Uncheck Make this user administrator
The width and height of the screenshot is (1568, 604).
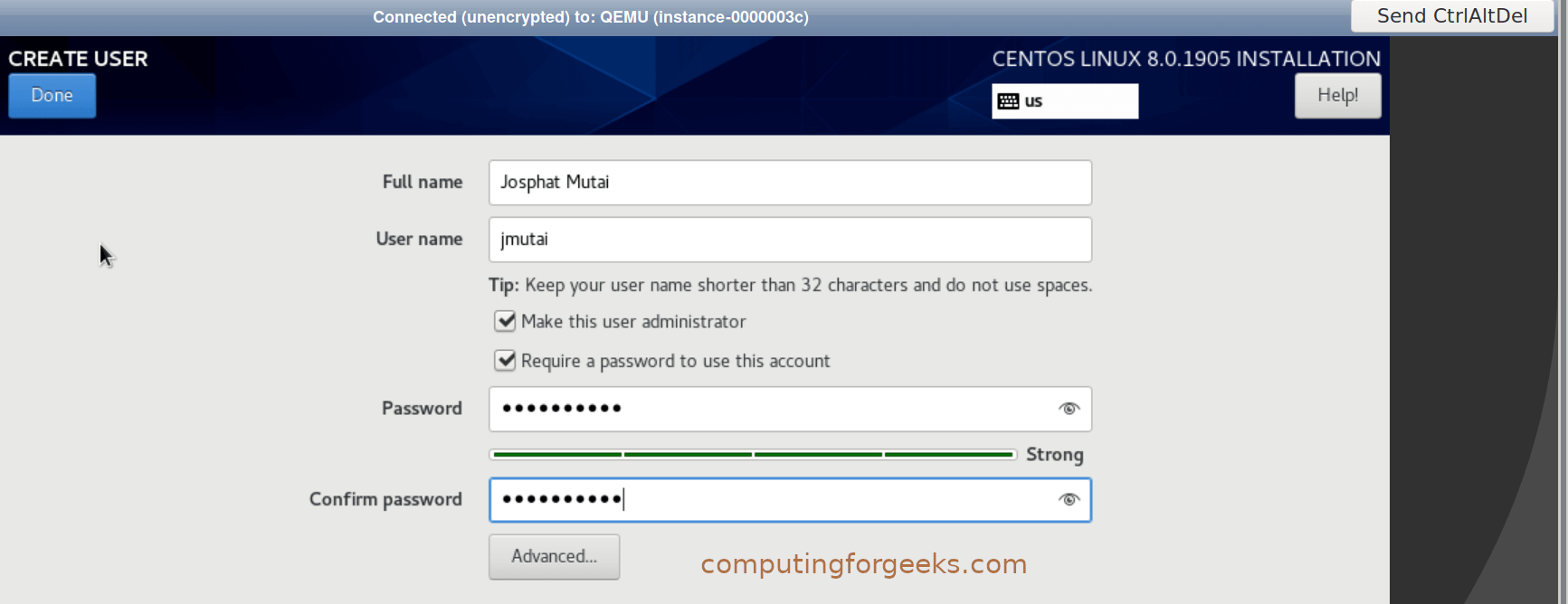coord(505,321)
